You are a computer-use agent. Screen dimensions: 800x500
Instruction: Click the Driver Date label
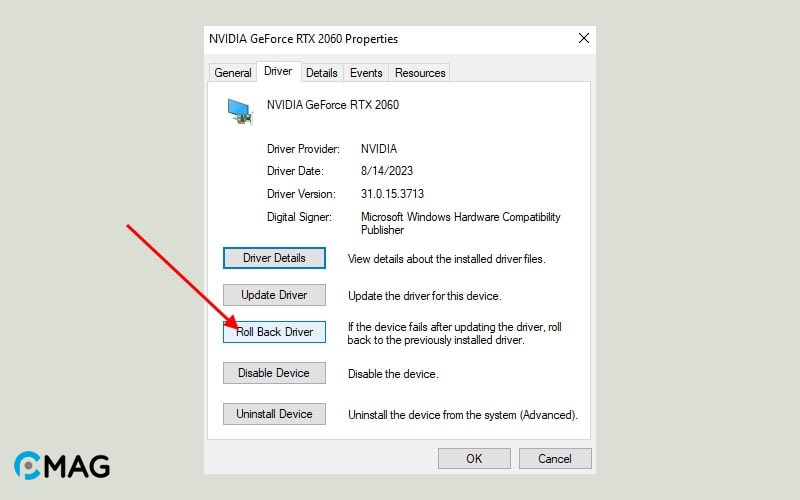pos(295,171)
